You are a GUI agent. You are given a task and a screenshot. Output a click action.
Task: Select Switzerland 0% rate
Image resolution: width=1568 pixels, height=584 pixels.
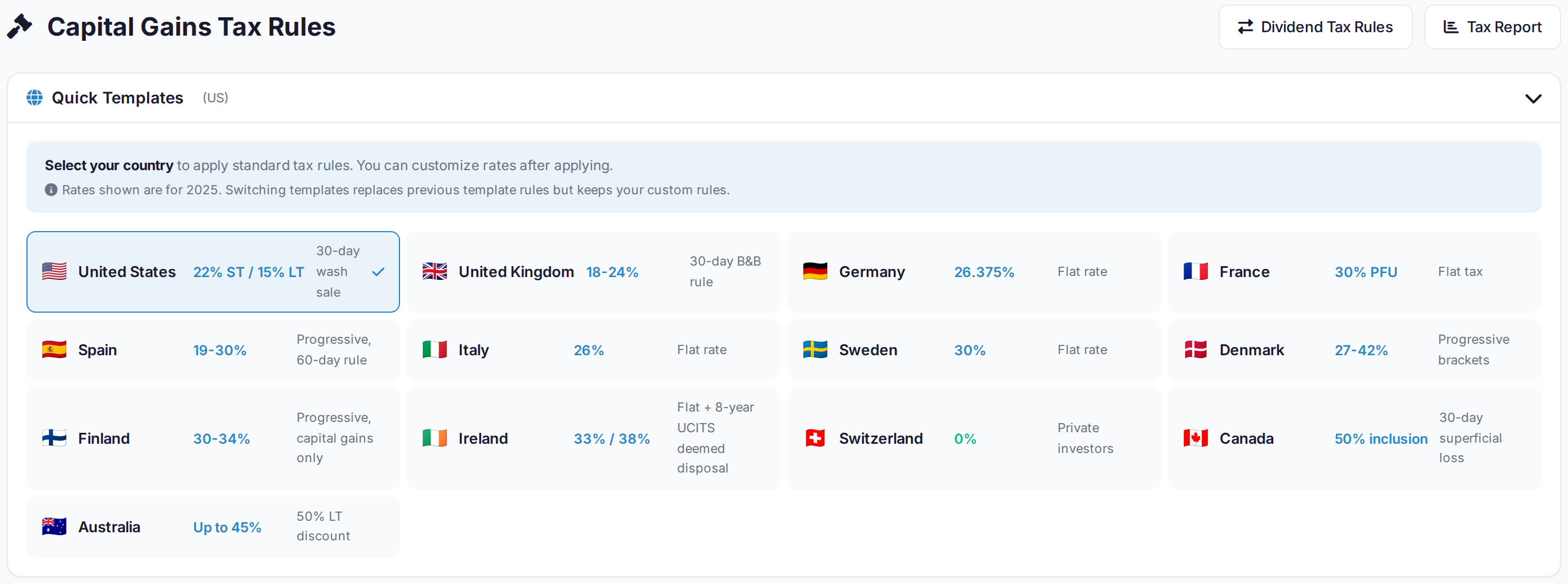(x=965, y=439)
